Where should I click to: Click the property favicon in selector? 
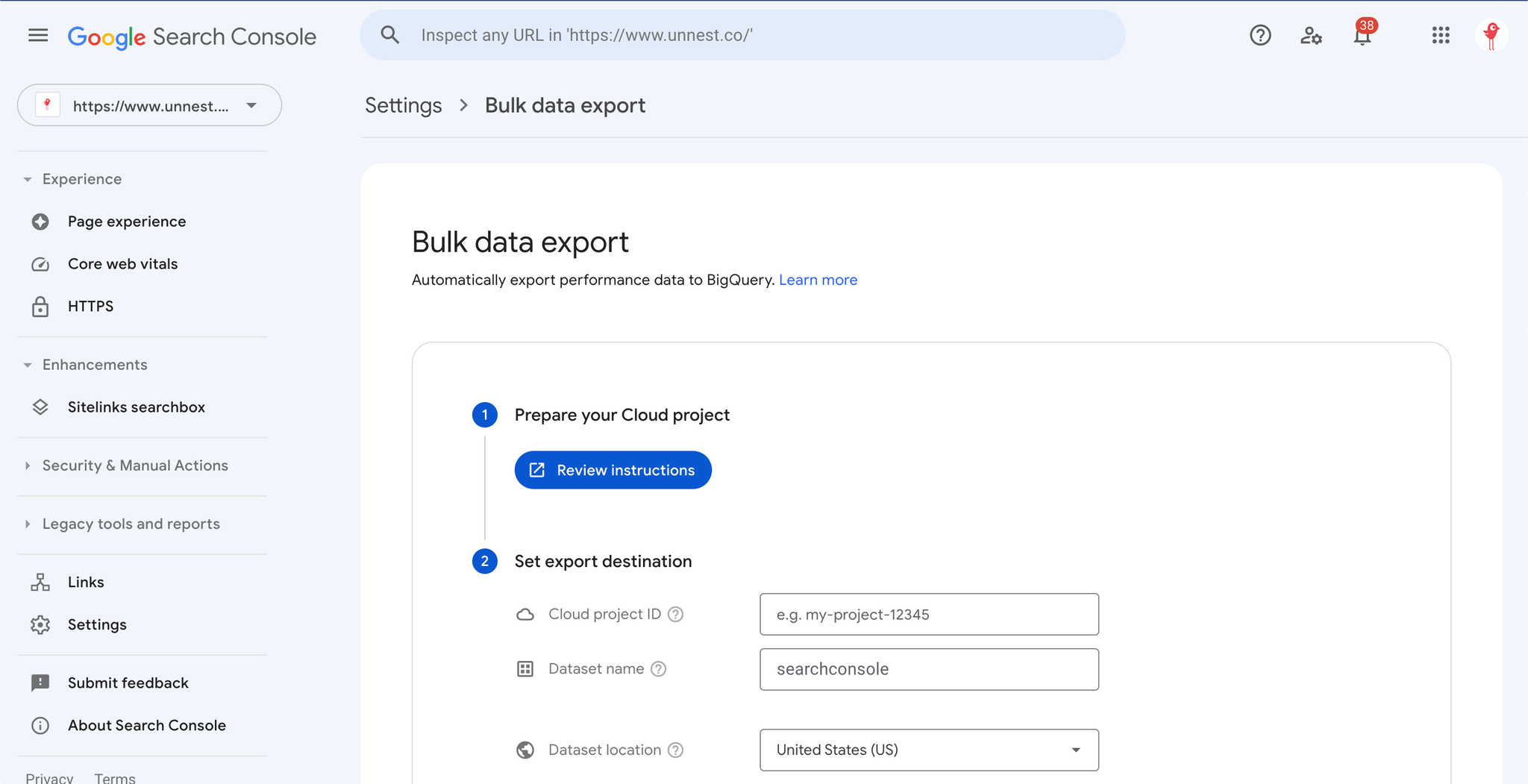point(48,105)
